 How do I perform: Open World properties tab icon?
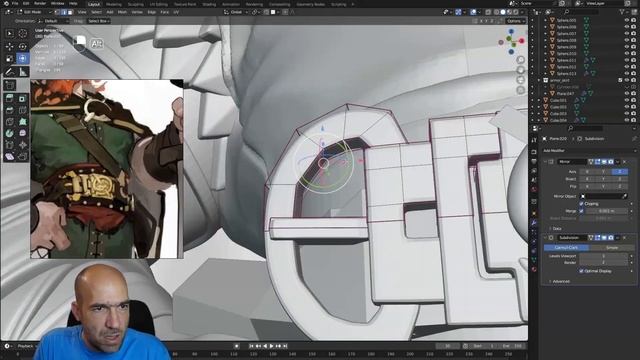coord(534,190)
